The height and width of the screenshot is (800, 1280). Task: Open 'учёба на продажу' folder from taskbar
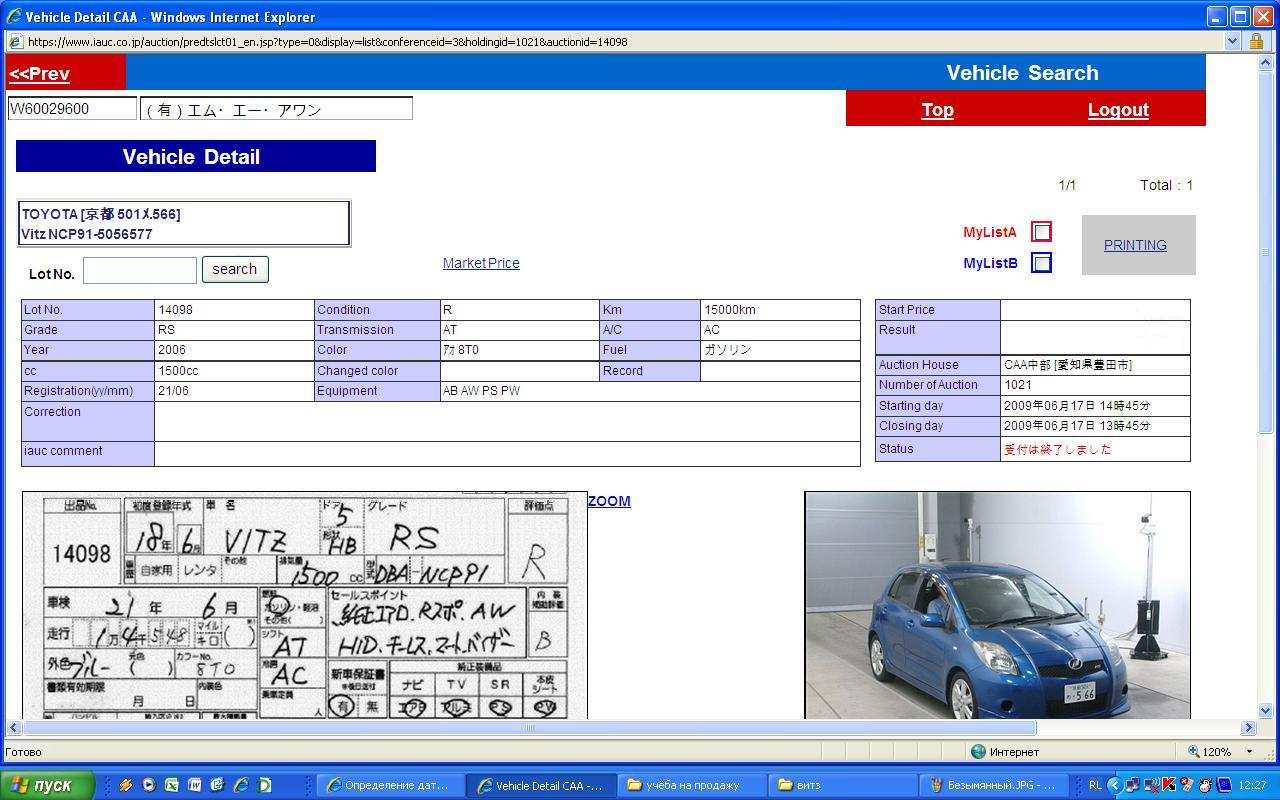[692, 785]
